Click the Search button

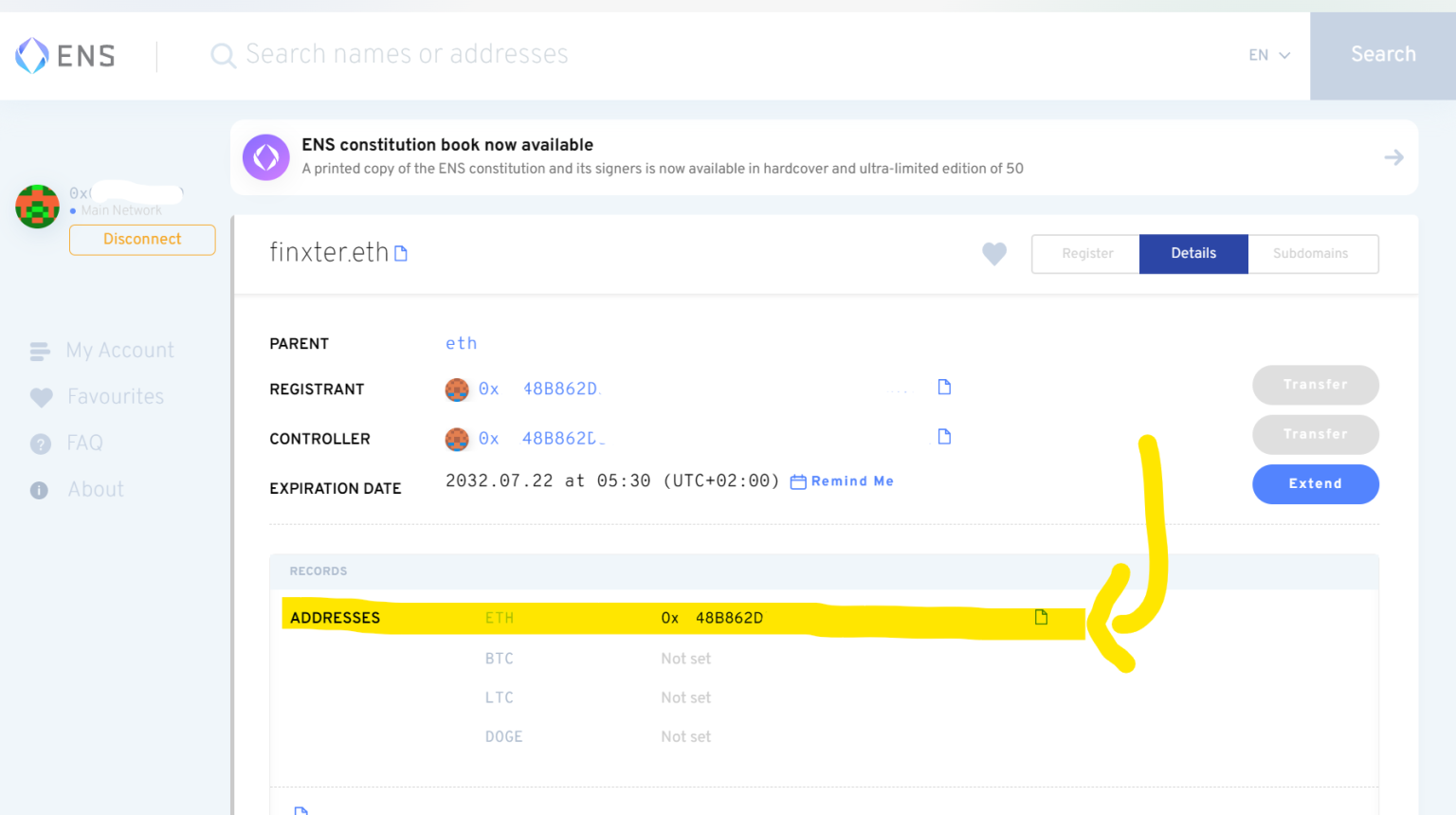(x=1383, y=55)
